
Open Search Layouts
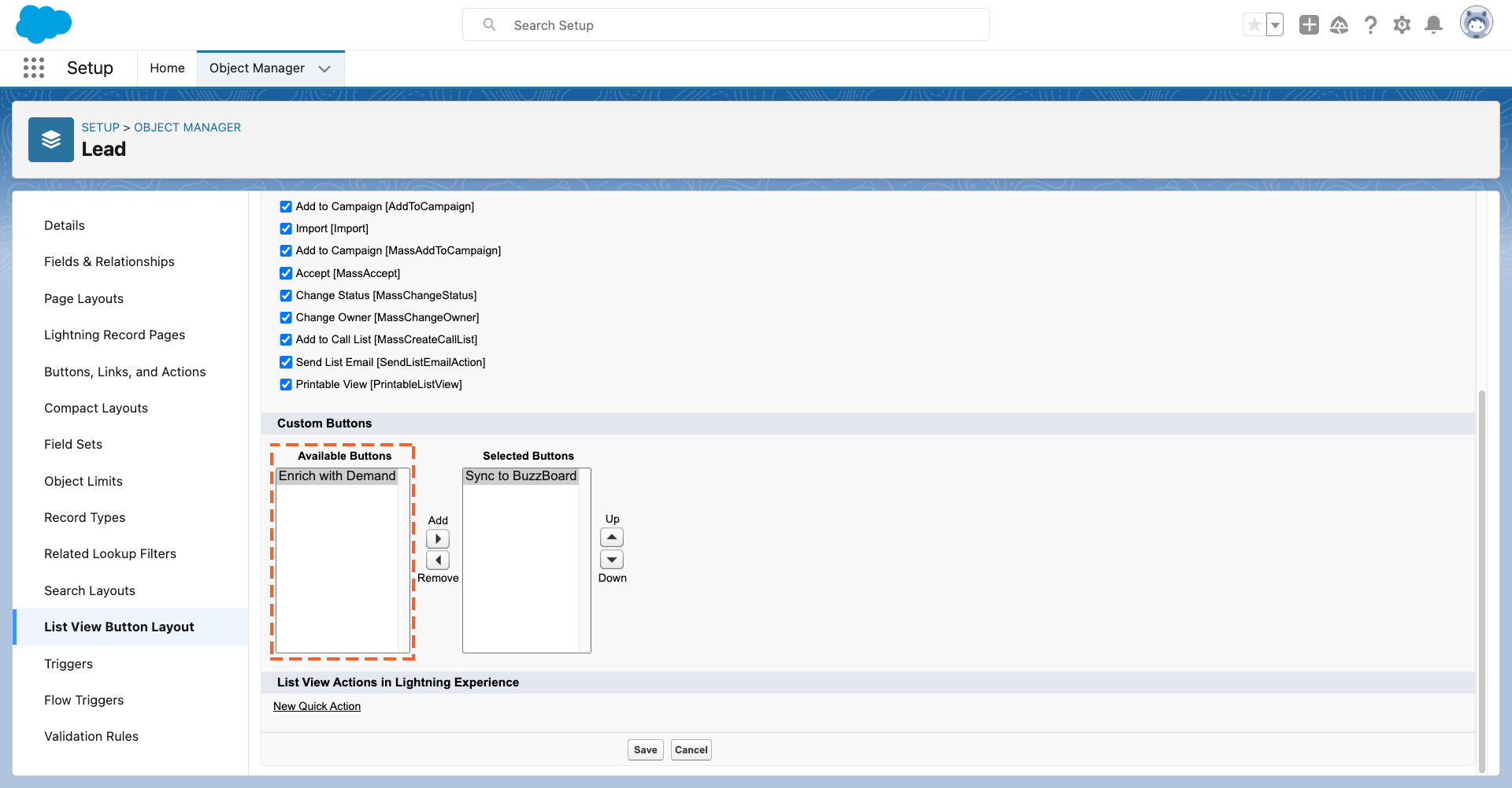90,591
